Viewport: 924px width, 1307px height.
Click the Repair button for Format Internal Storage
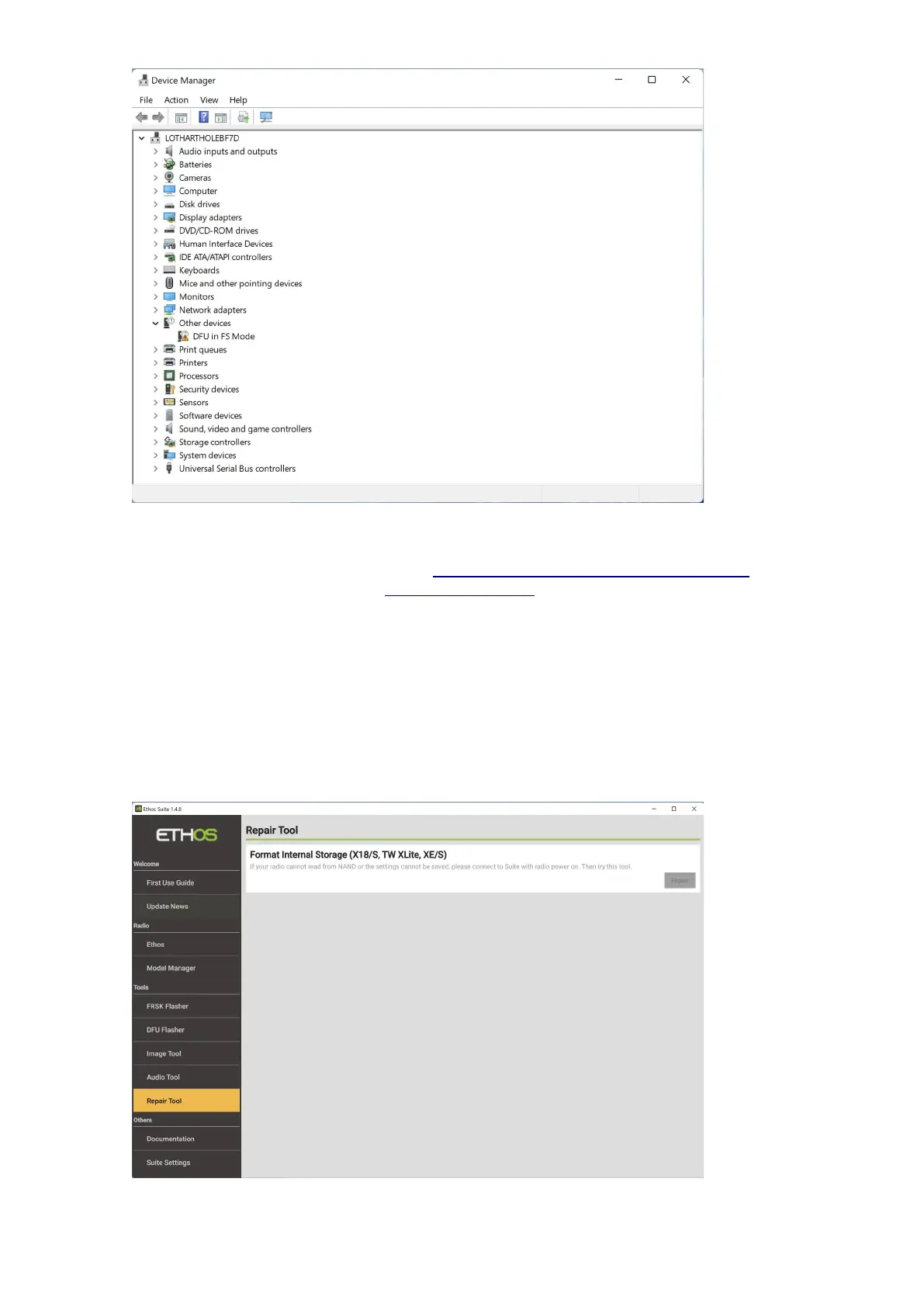[x=680, y=880]
